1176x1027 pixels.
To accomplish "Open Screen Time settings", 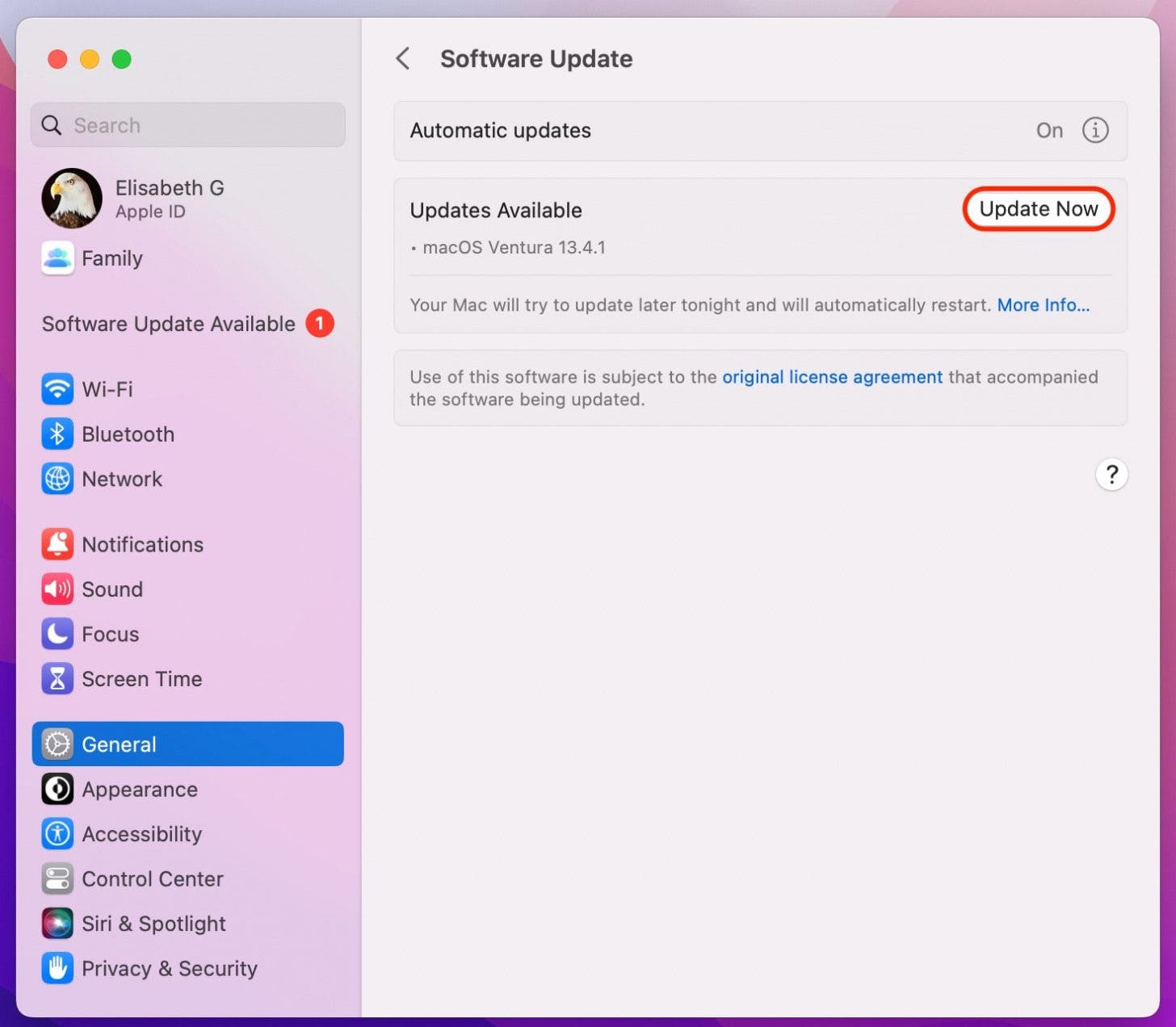I will coord(142,679).
